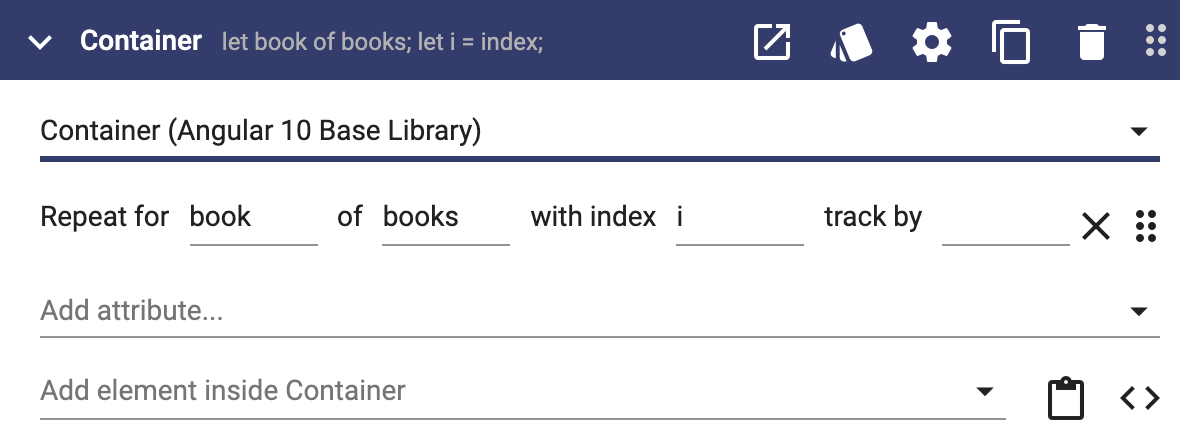Click the Add attribute input field
This screenshot has height=446, width=1180.
click(x=600, y=311)
